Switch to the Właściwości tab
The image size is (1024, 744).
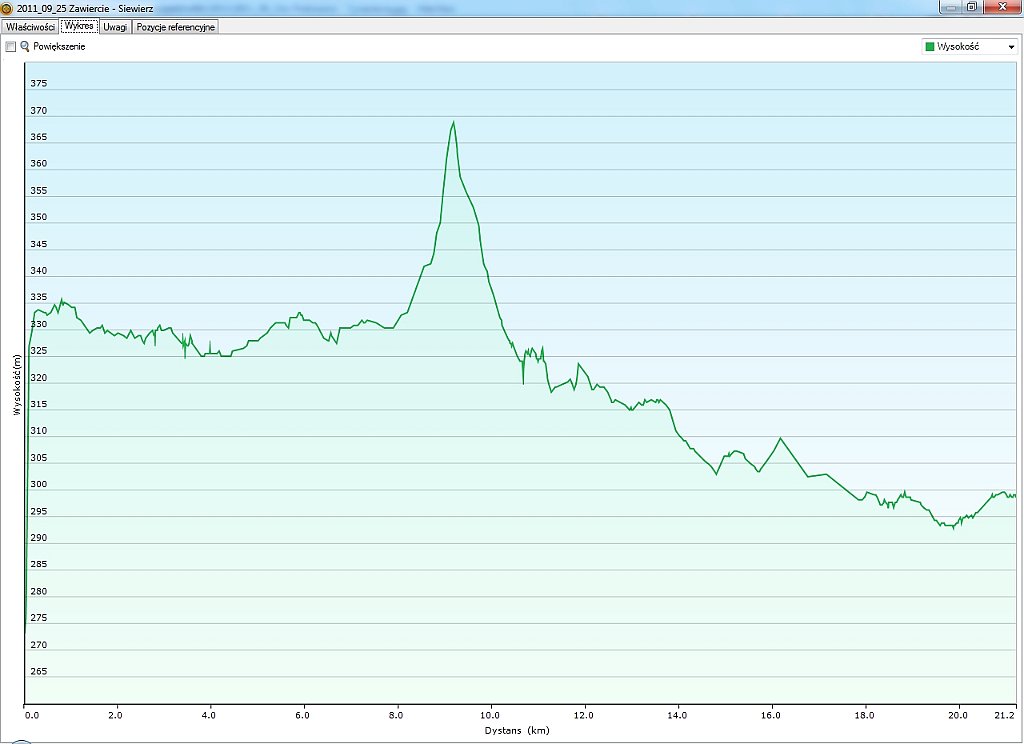coord(29,27)
